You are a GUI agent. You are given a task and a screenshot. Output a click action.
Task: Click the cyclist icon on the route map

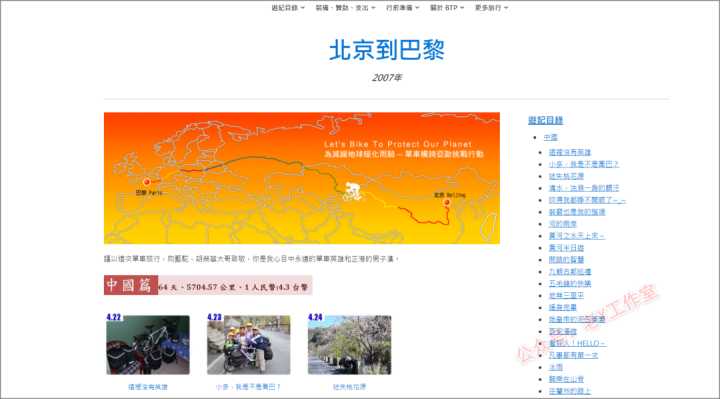pos(353,191)
